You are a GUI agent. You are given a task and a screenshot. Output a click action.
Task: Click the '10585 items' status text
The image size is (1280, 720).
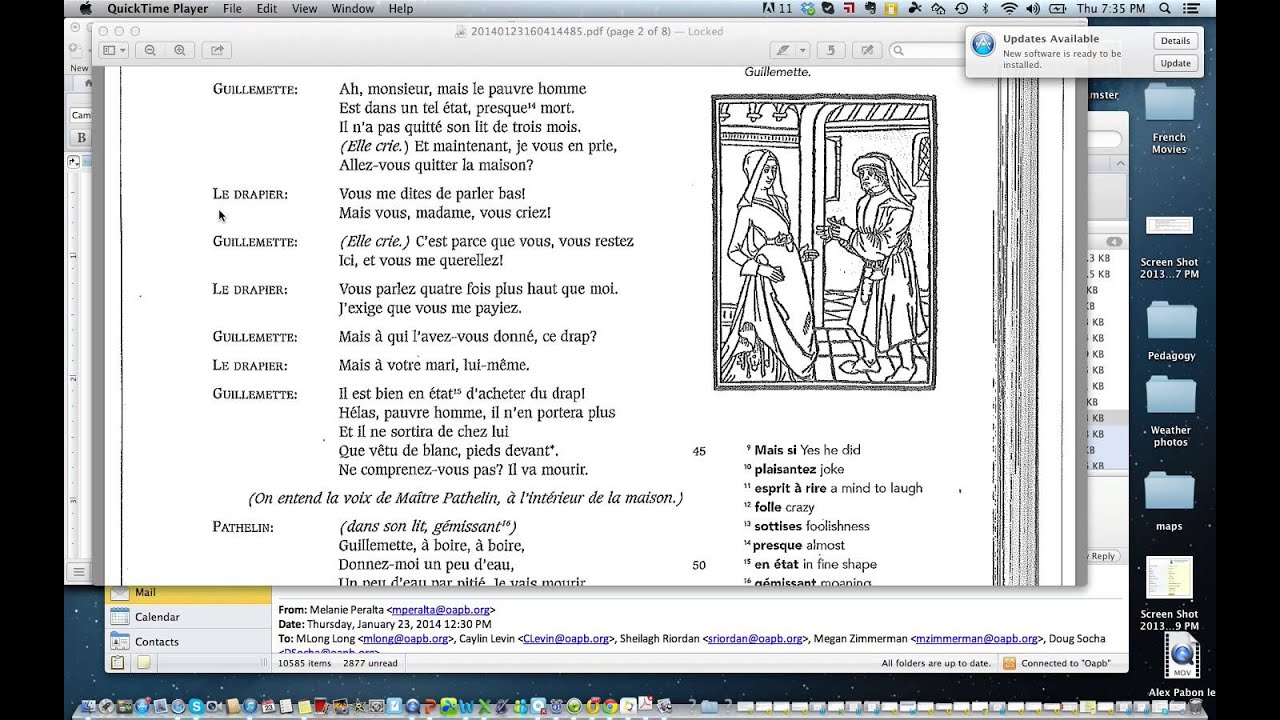(x=304, y=663)
